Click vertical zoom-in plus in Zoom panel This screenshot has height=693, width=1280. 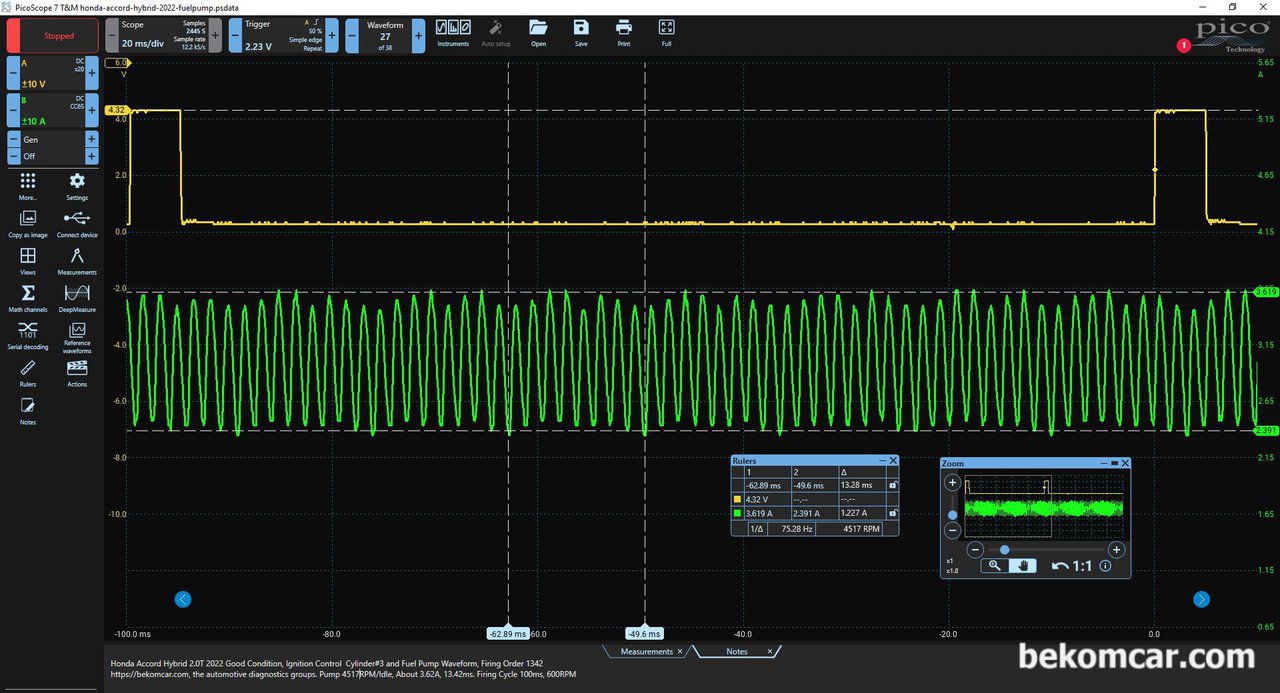point(952,482)
